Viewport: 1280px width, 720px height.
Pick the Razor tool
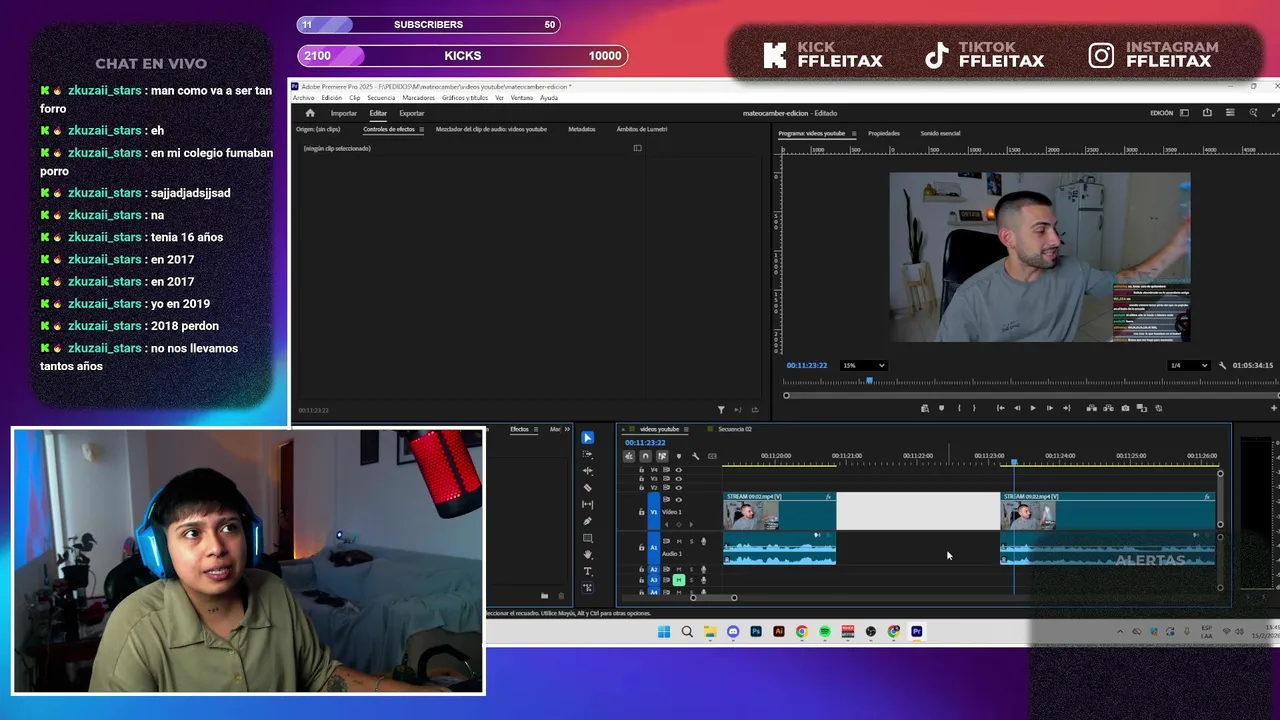[587, 488]
